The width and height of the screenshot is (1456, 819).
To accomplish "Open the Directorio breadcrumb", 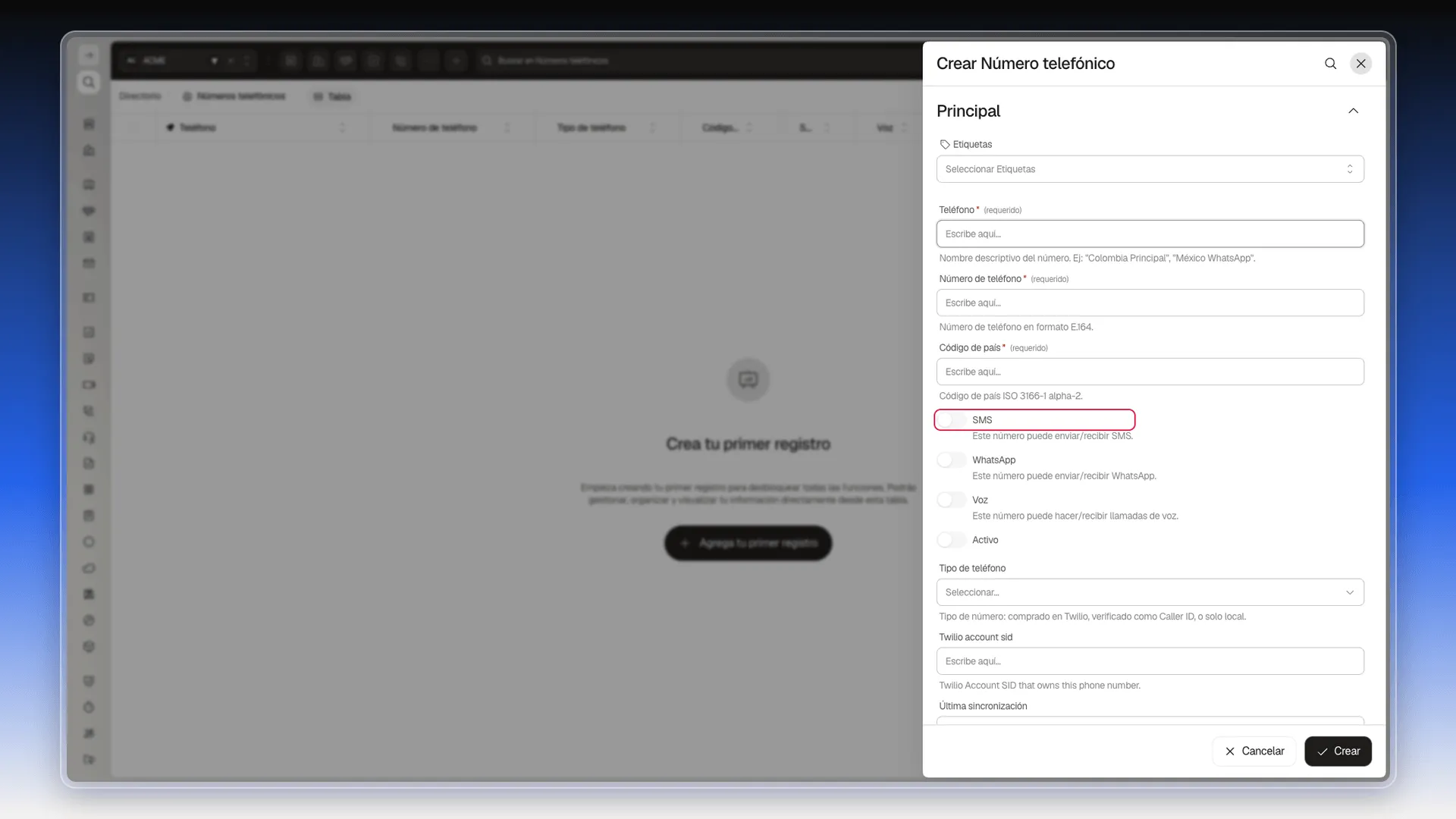I will pyautogui.click(x=140, y=96).
